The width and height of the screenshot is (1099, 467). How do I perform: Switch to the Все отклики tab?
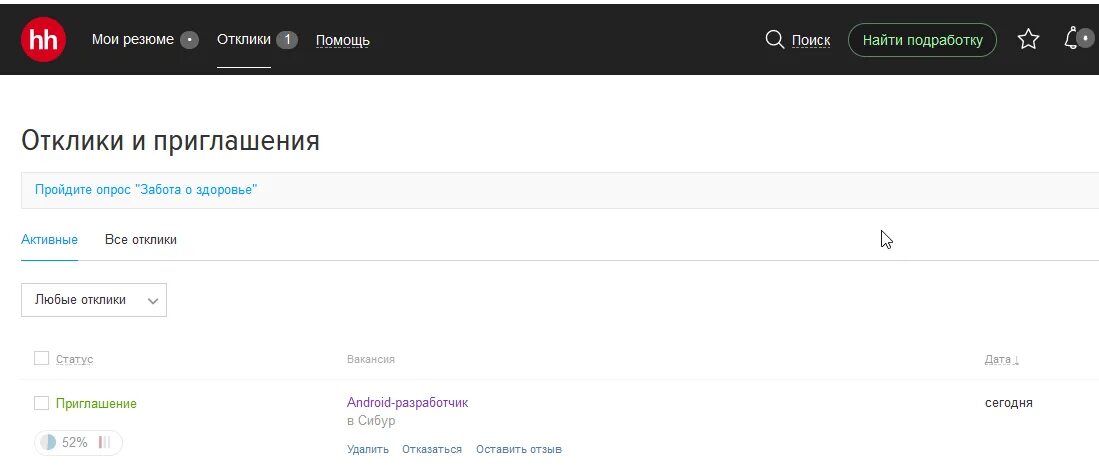(x=141, y=240)
